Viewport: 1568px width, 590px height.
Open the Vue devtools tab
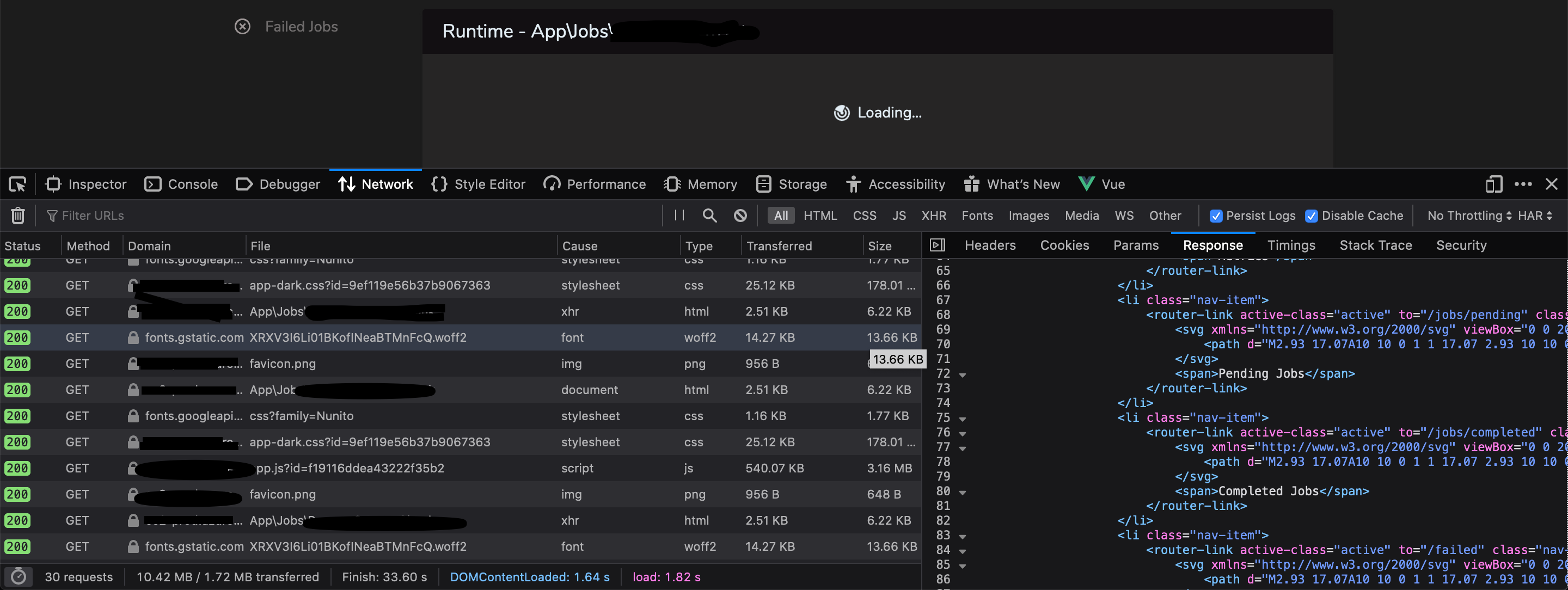pyautogui.click(x=1101, y=185)
